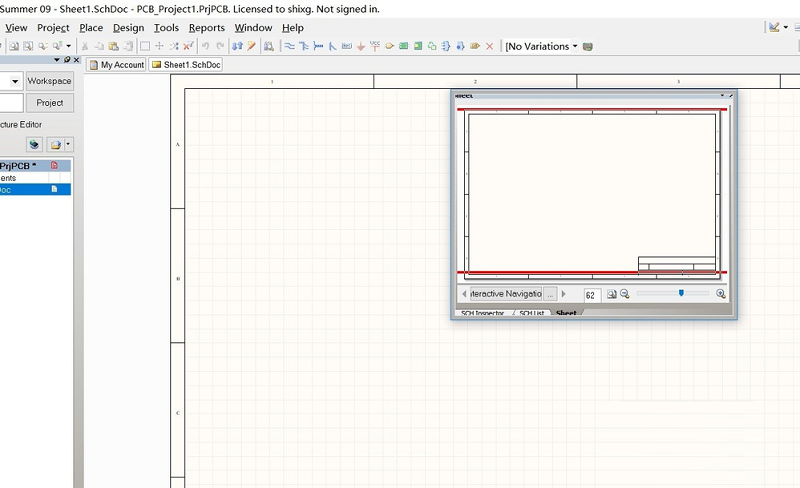Click the Place GND power port icon

tap(360, 46)
